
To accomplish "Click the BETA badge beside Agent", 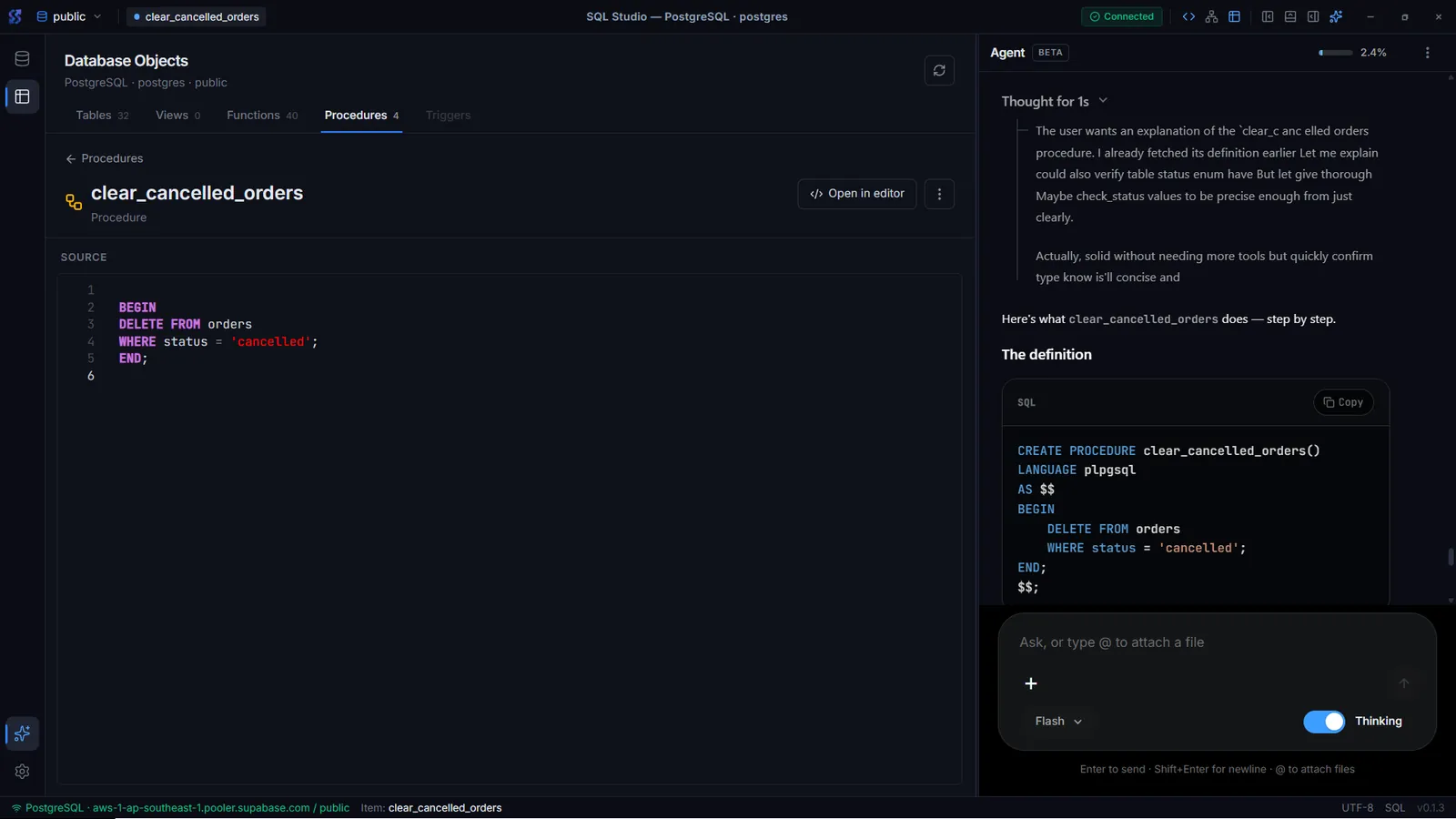I will [x=1050, y=53].
